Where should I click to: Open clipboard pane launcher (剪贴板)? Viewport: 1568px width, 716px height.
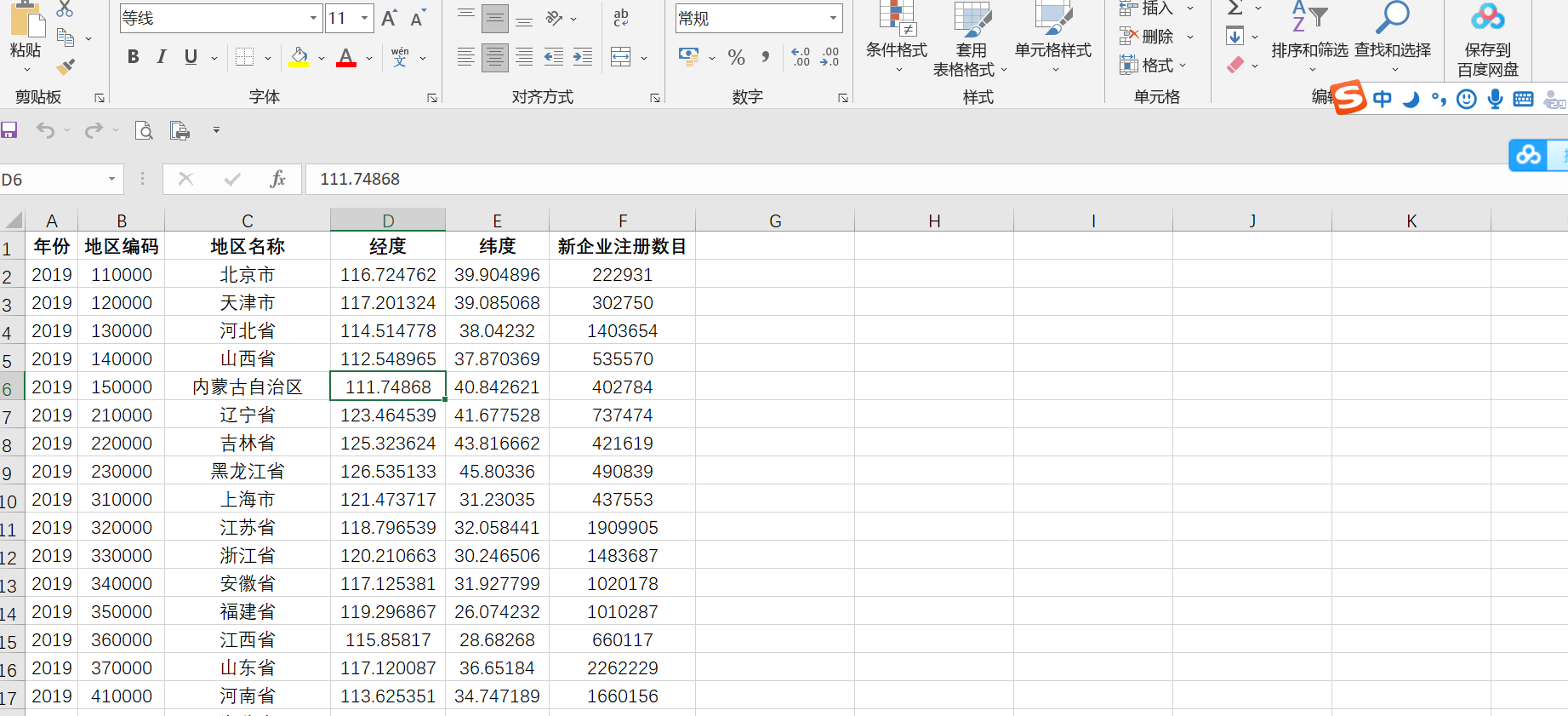[100, 98]
